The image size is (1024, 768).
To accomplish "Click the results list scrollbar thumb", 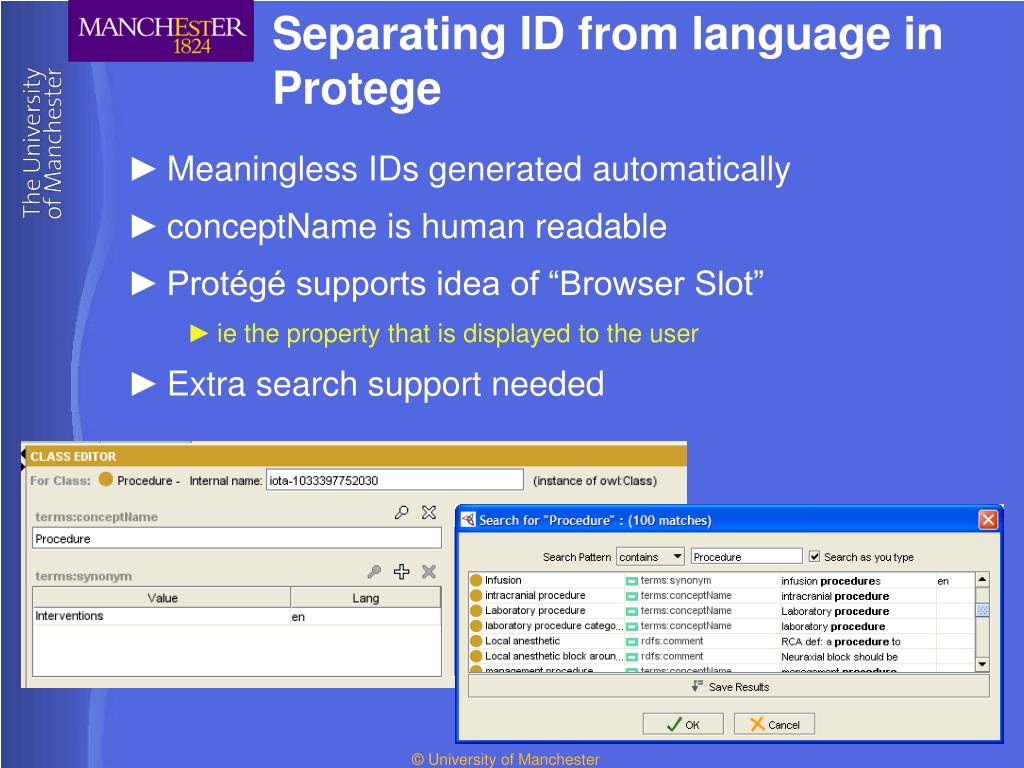I will (982, 609).
